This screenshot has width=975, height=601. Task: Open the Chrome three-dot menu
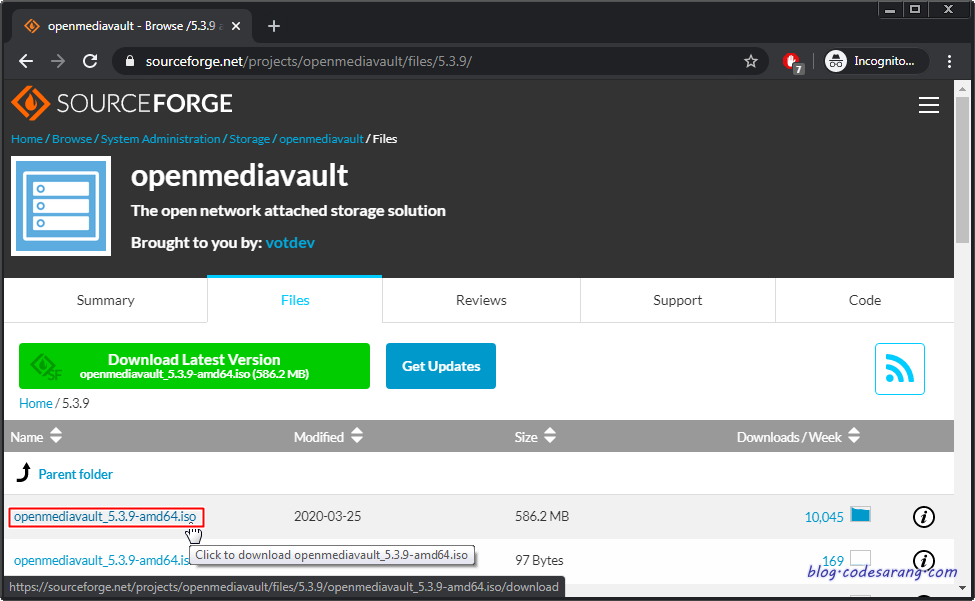949,61
